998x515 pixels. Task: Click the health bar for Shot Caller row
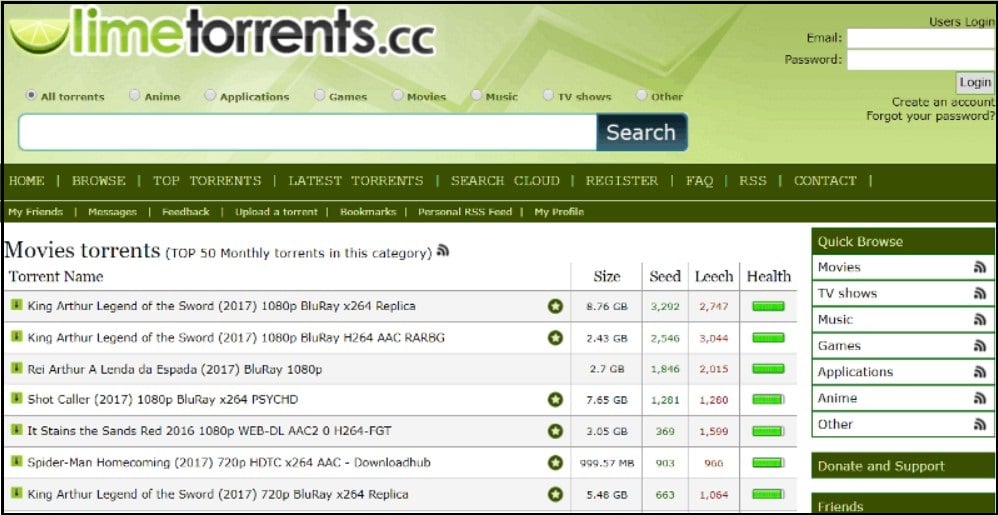click(x=768, y=400)
